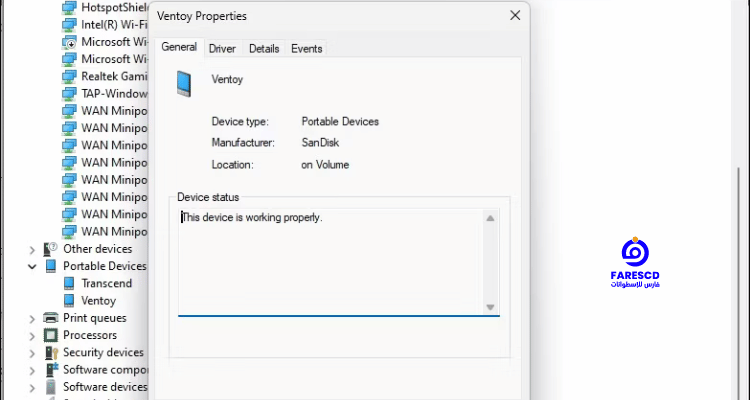Click the Realtek Gaming adapter icon
This screenshot has height=400, width=750.
(x=69, y=77)
